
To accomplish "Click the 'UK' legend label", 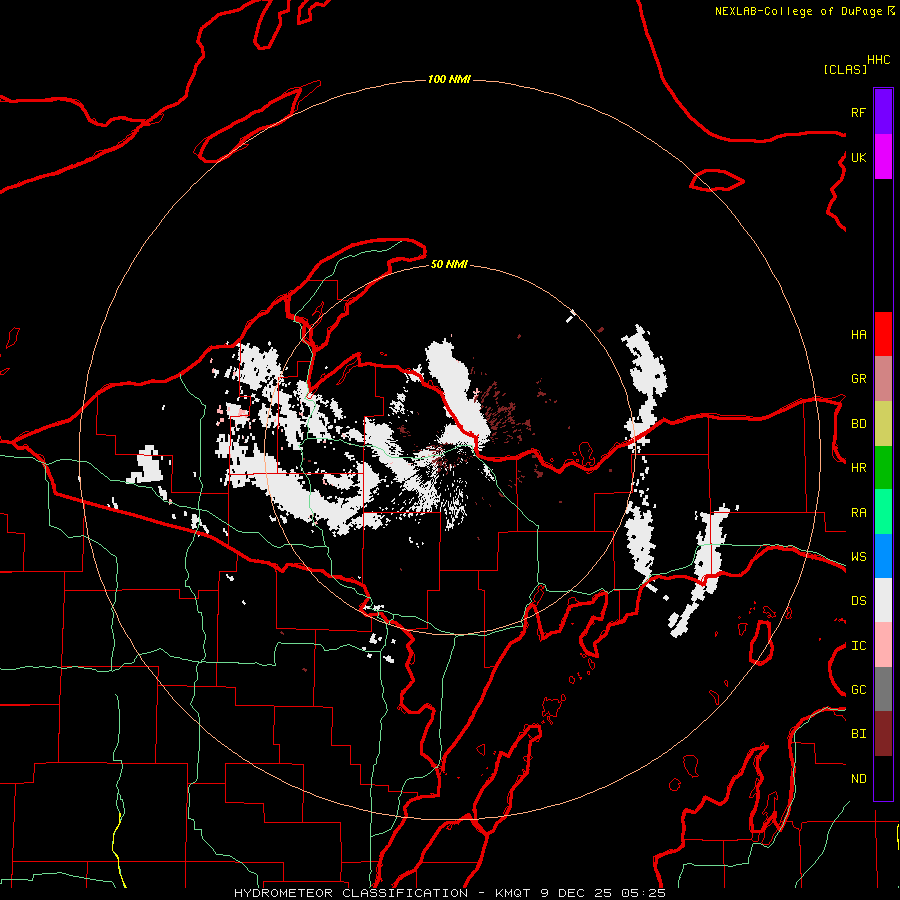I will (x=858, y=157).
